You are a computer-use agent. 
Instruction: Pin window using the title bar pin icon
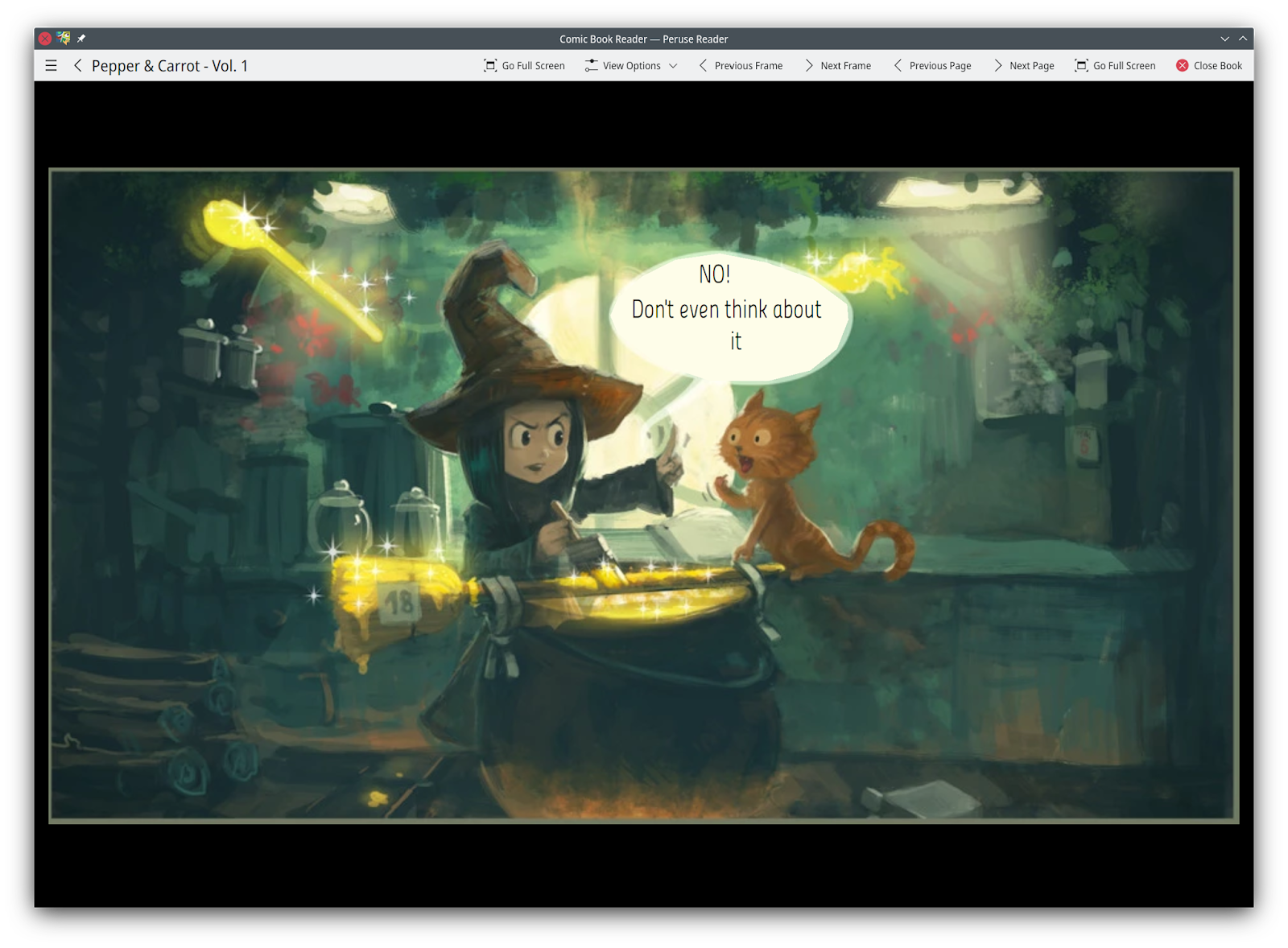point(81,38)
